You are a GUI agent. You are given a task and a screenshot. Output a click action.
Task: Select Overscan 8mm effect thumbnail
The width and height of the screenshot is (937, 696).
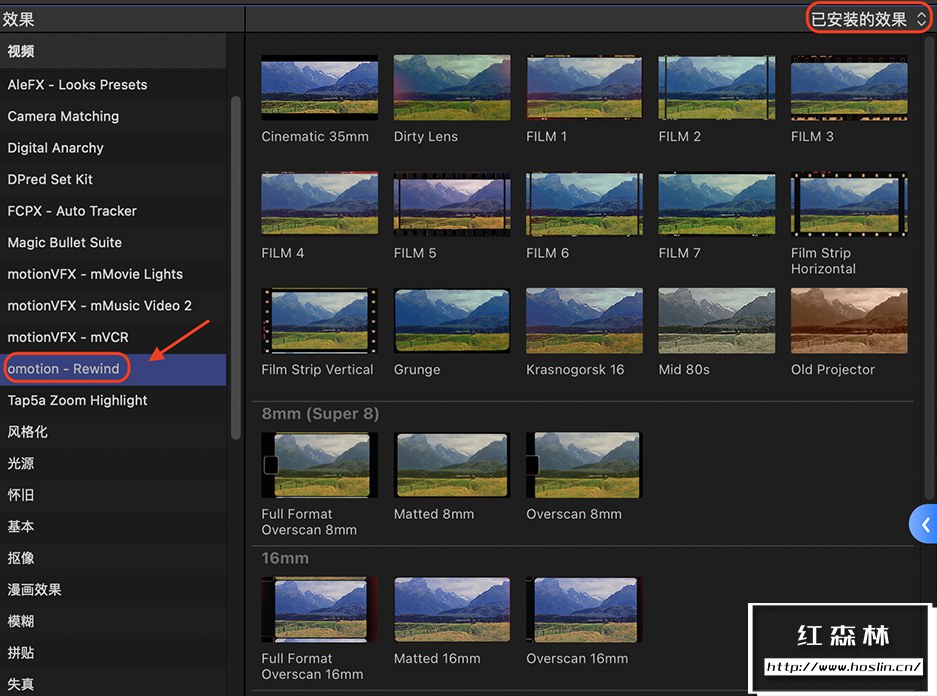583,465
